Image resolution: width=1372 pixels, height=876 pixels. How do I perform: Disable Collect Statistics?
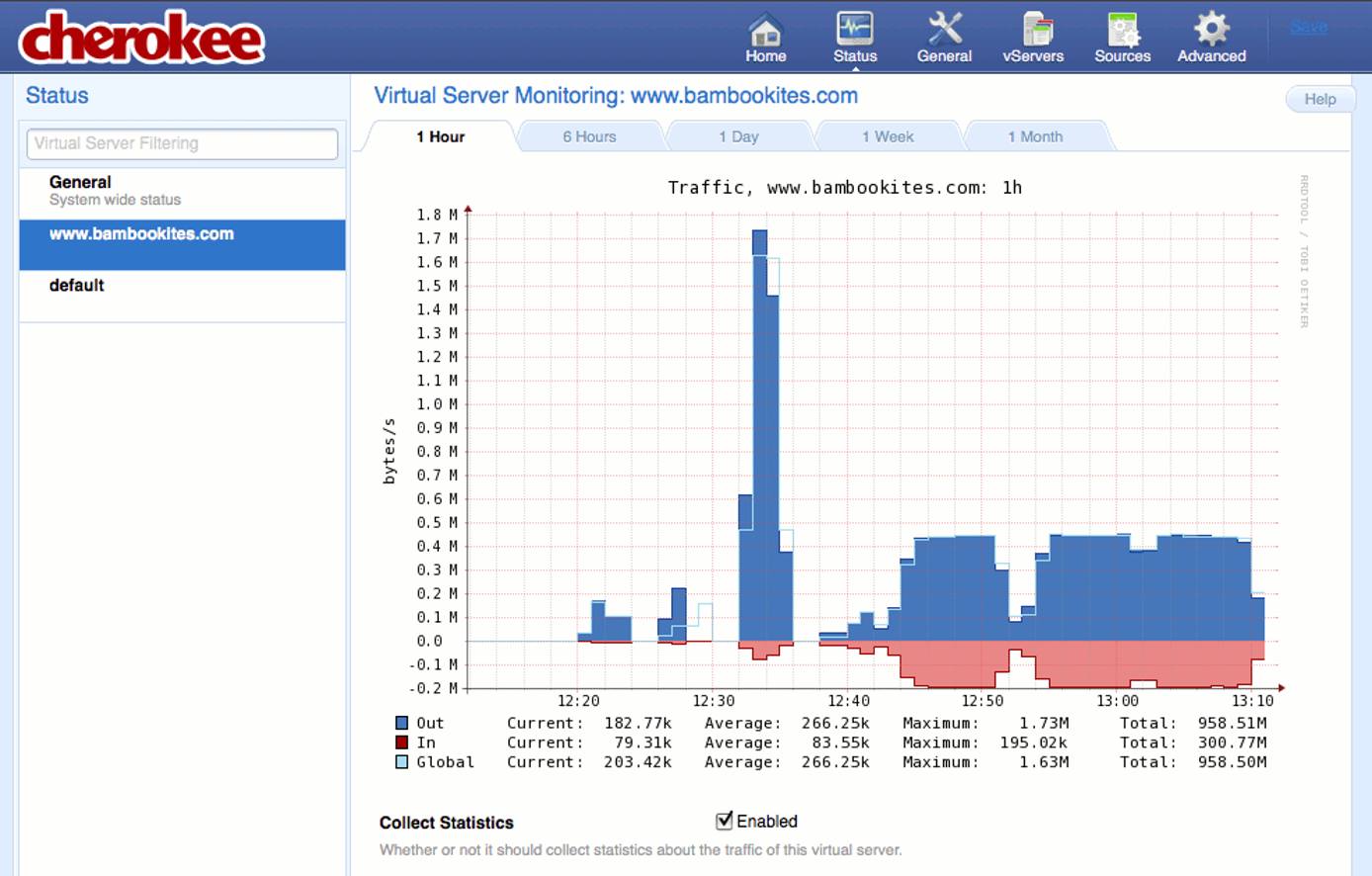(723, 820)
